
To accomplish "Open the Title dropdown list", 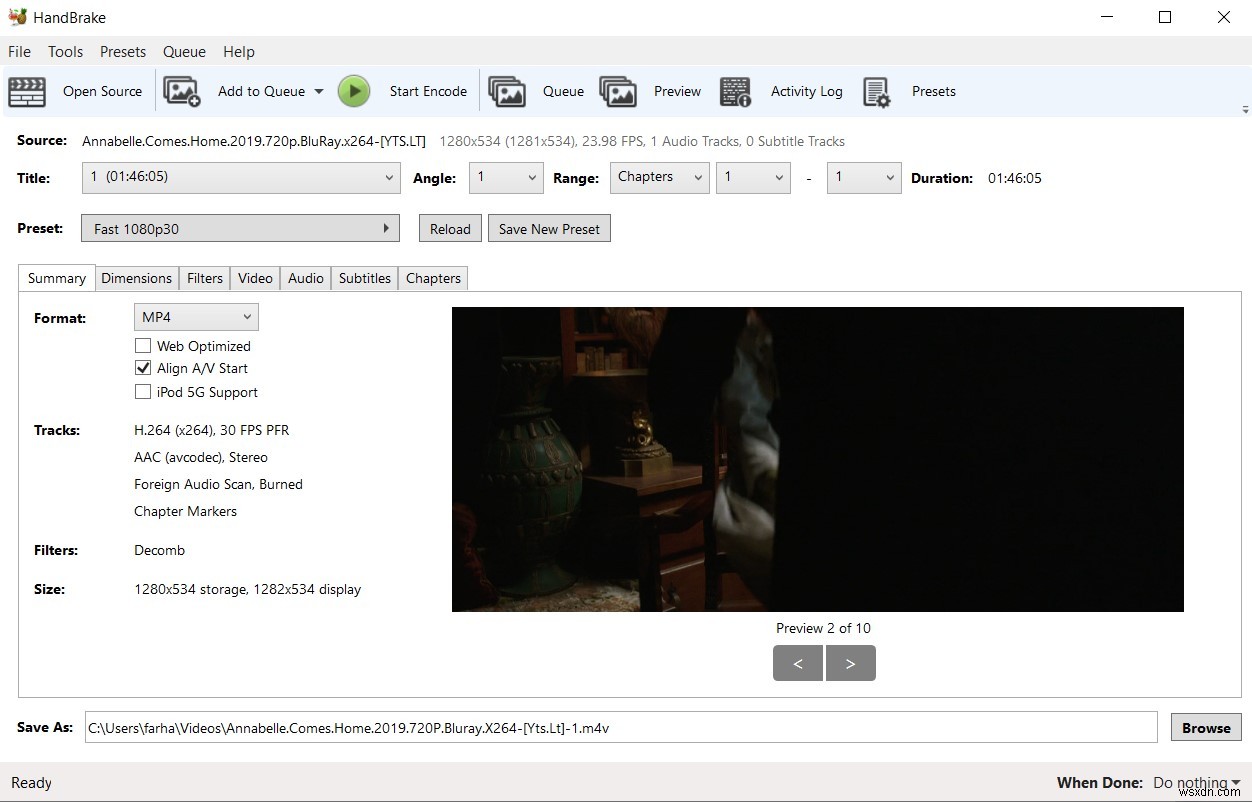I will (241, 178).
